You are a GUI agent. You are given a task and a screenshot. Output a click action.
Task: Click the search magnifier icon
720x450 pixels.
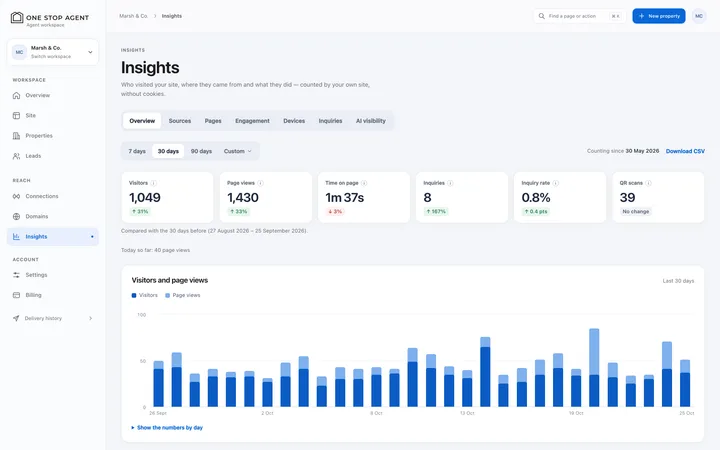tap(542, 16)
